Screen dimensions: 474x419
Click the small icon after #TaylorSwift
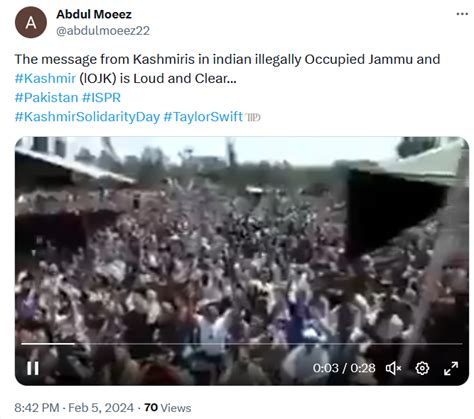click(x=253, y=117)
